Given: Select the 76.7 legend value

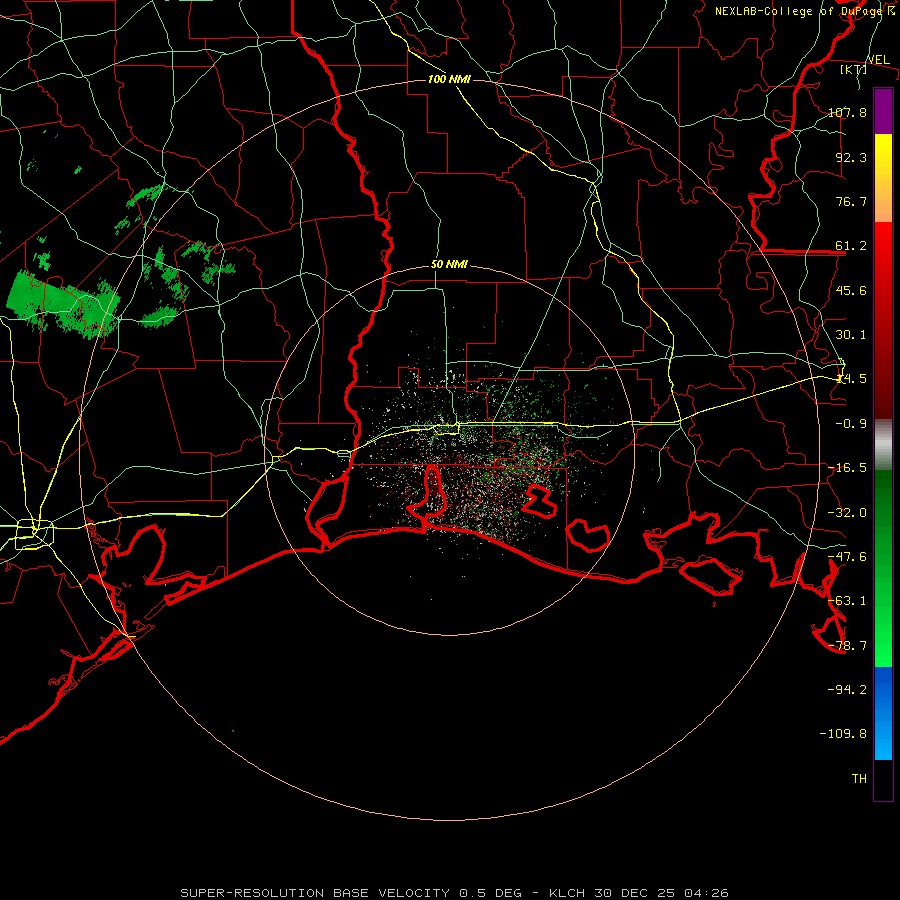Looking at the screenshot, I should 851,201.
